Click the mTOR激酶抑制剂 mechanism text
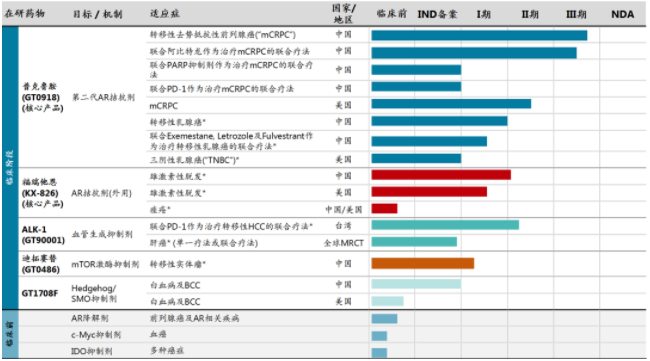 (105, 264)
